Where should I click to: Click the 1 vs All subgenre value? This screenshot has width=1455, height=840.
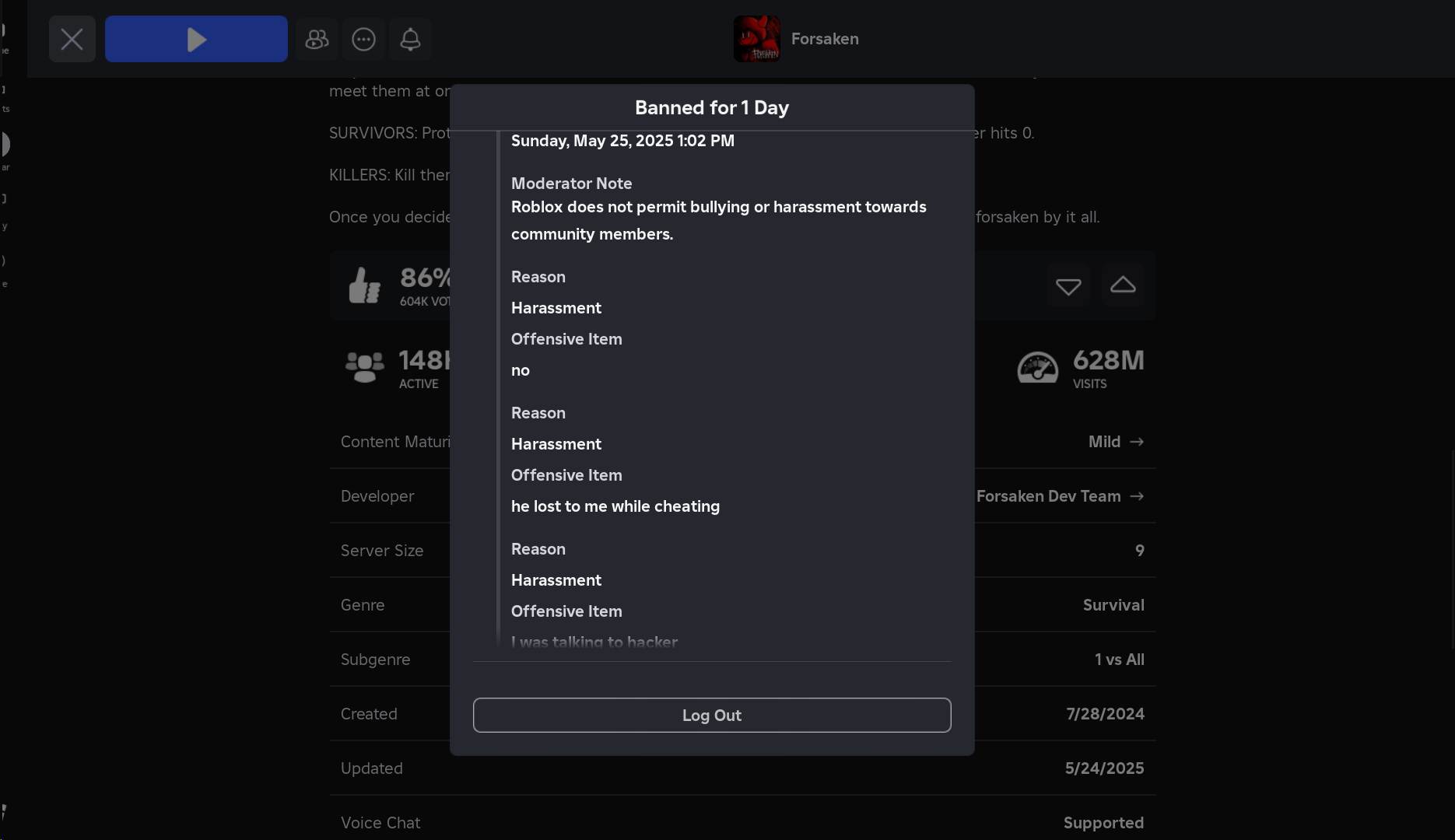point(1120,660)
